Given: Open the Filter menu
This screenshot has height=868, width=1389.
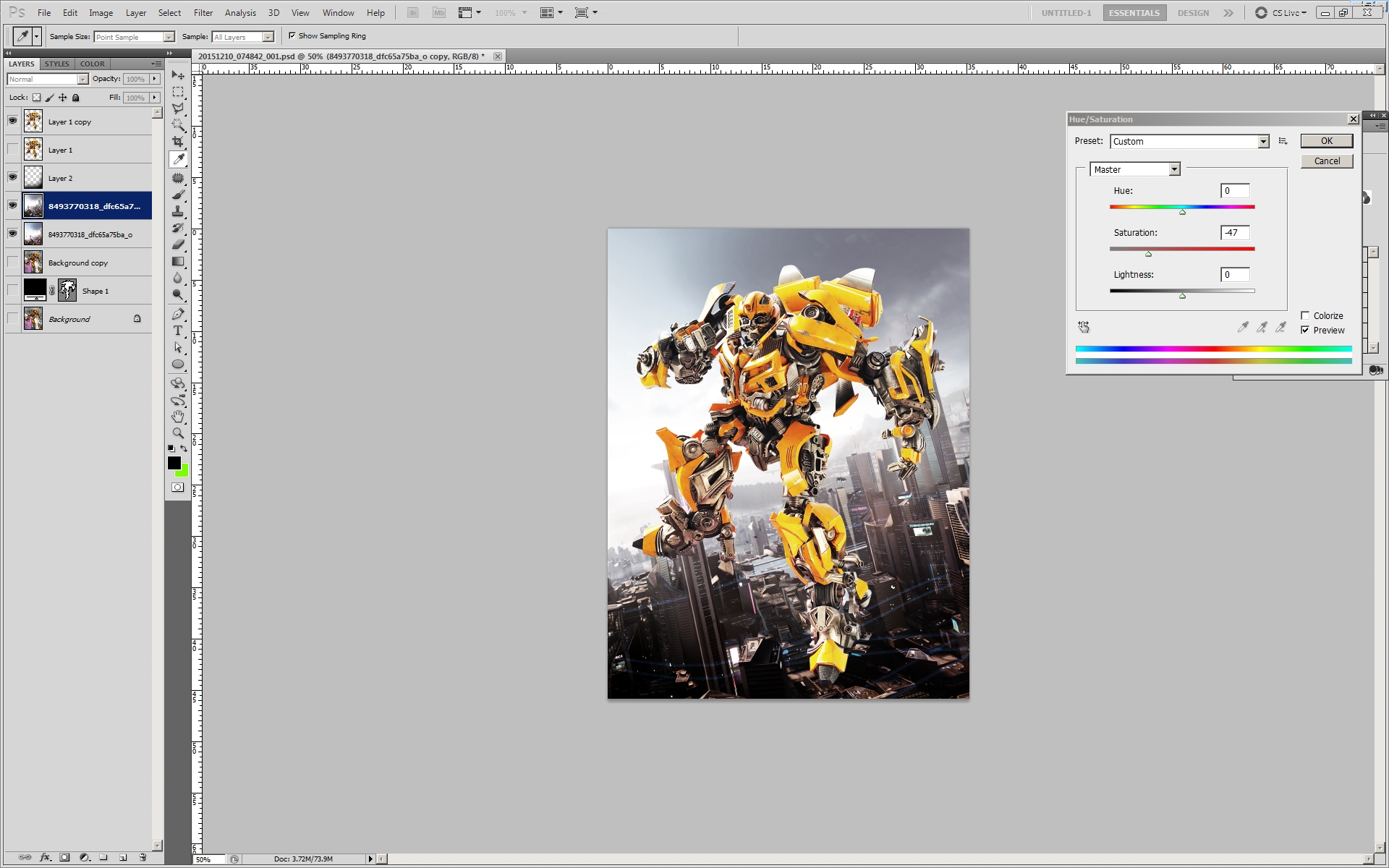Looking at the screenshot, I should (x=203, y=12).
